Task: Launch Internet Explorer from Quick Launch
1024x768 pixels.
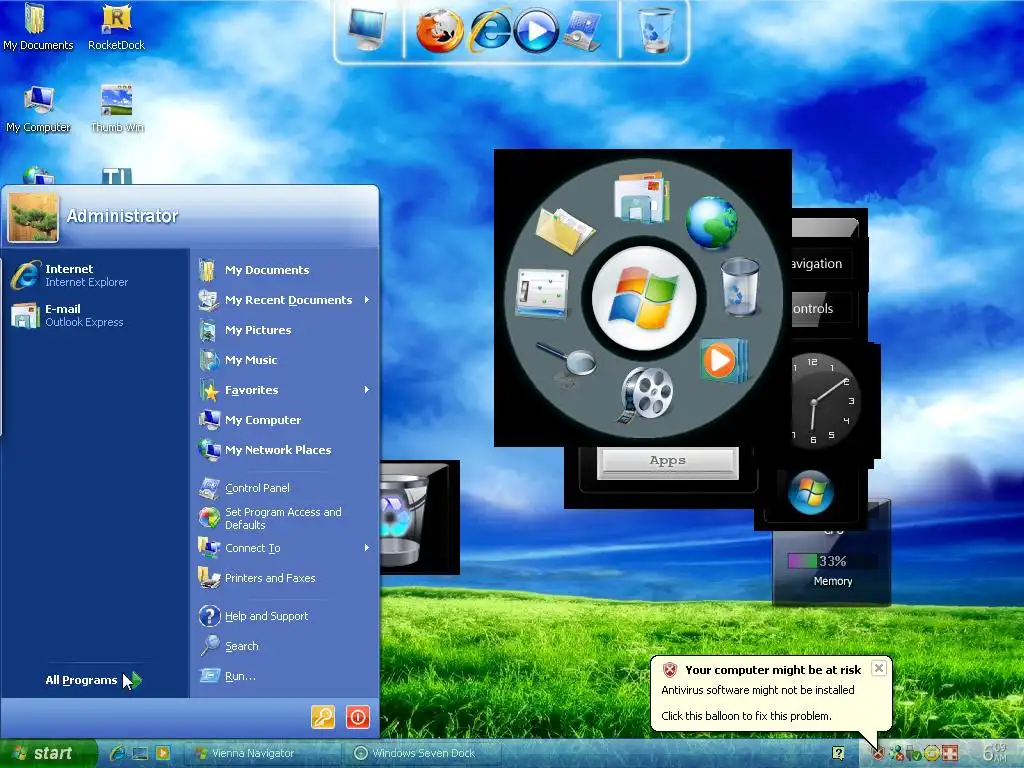Action: click(117, 753)
